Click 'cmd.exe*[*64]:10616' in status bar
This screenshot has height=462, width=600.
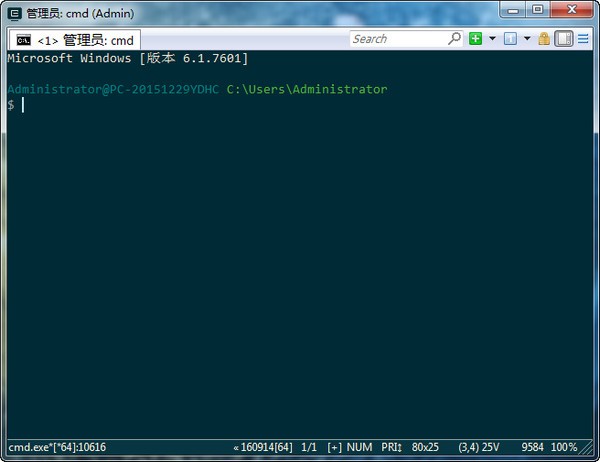tap(57, 447)
